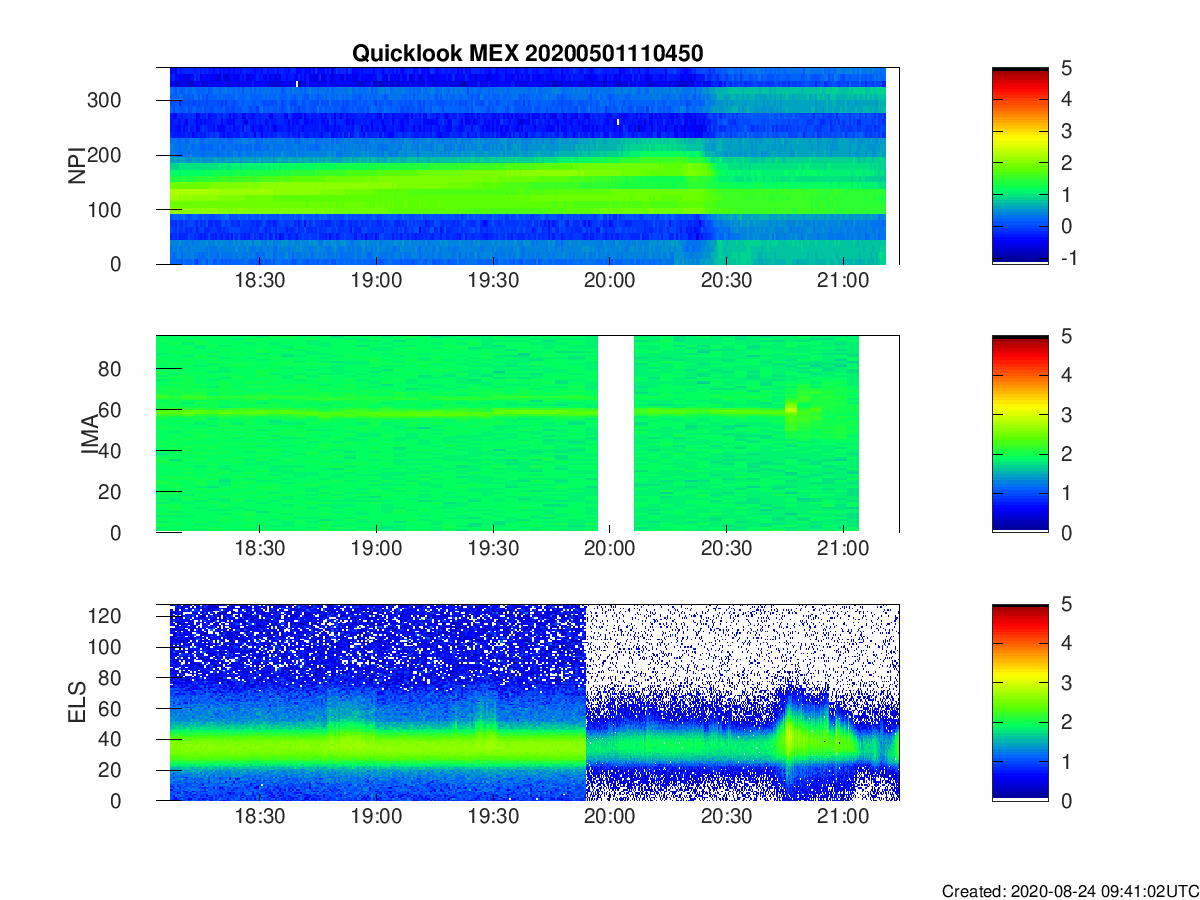Click the 19:00 tick under NPI panel

point(377,281)
